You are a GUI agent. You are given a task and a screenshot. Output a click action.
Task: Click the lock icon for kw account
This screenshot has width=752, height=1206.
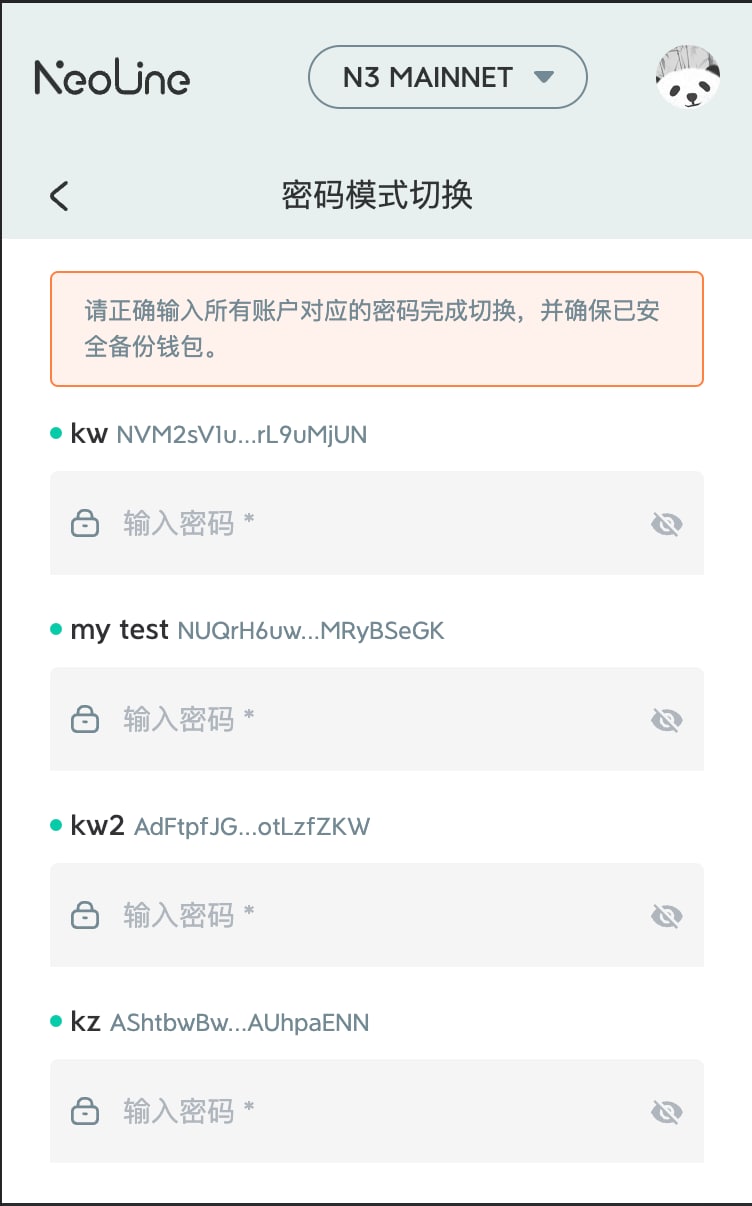(86, 523)
